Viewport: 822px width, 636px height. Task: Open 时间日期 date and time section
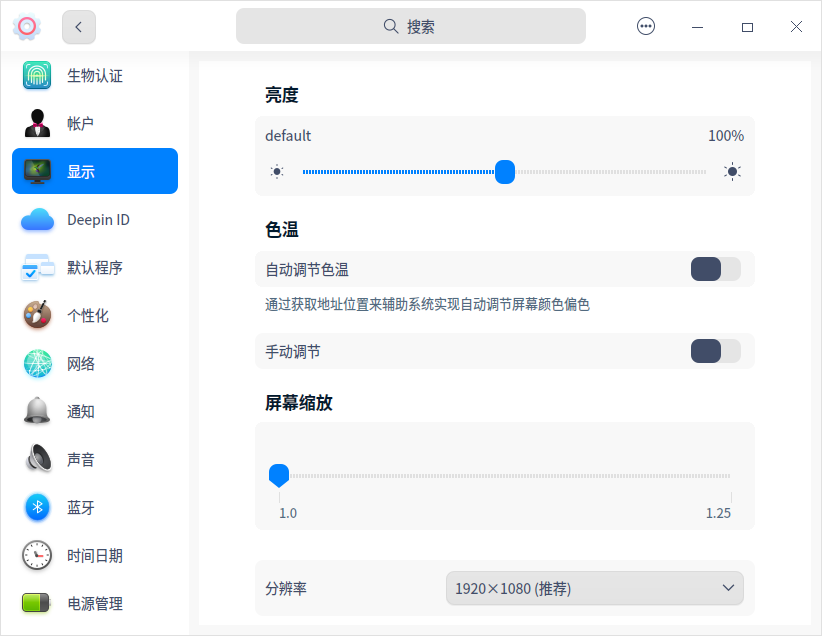pos(36,555)
